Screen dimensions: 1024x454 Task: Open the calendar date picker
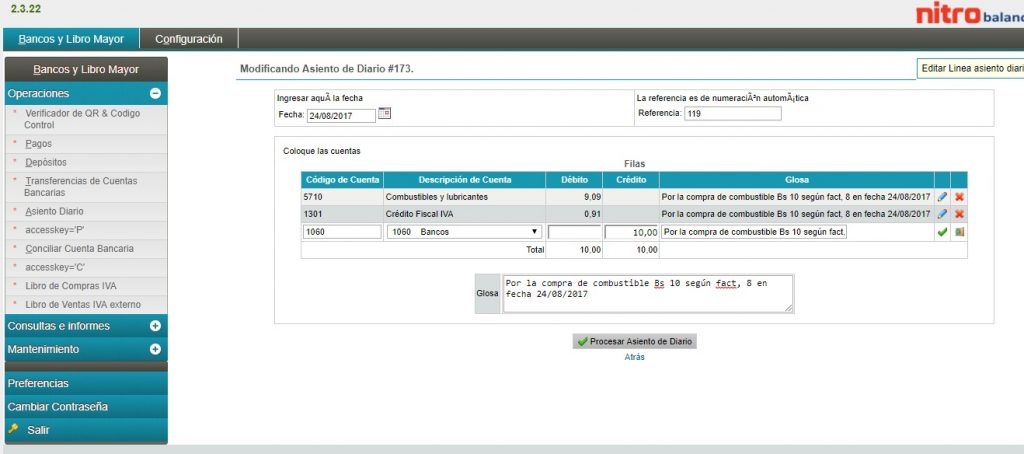point(385,114)
